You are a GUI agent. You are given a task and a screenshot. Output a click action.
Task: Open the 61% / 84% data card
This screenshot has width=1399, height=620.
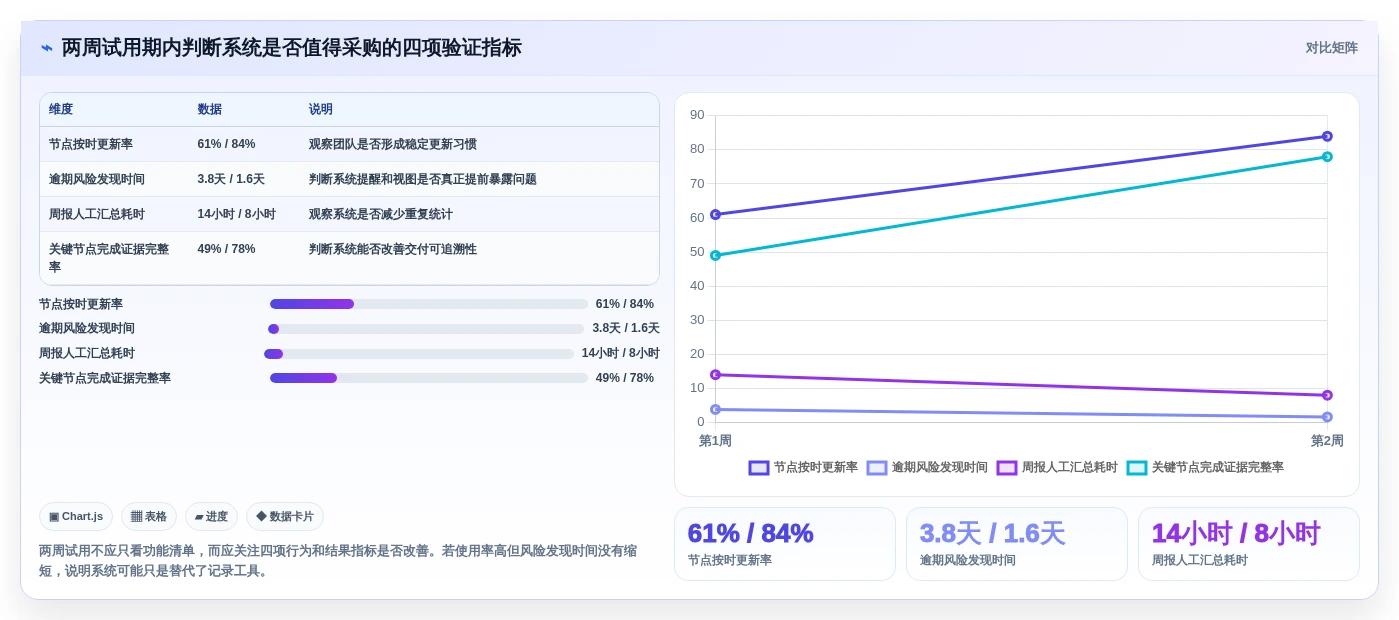pos(785,544)
